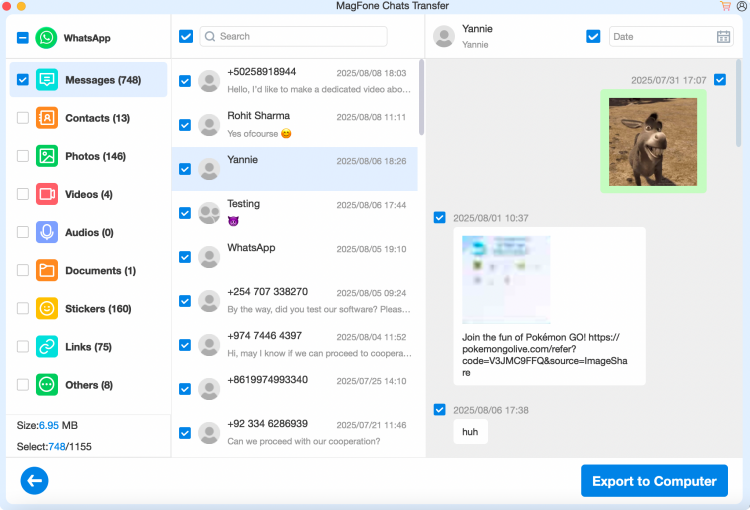
Task: Click Uncheck the +8619974993340 chat checkbox
Action: coord(185,389)
